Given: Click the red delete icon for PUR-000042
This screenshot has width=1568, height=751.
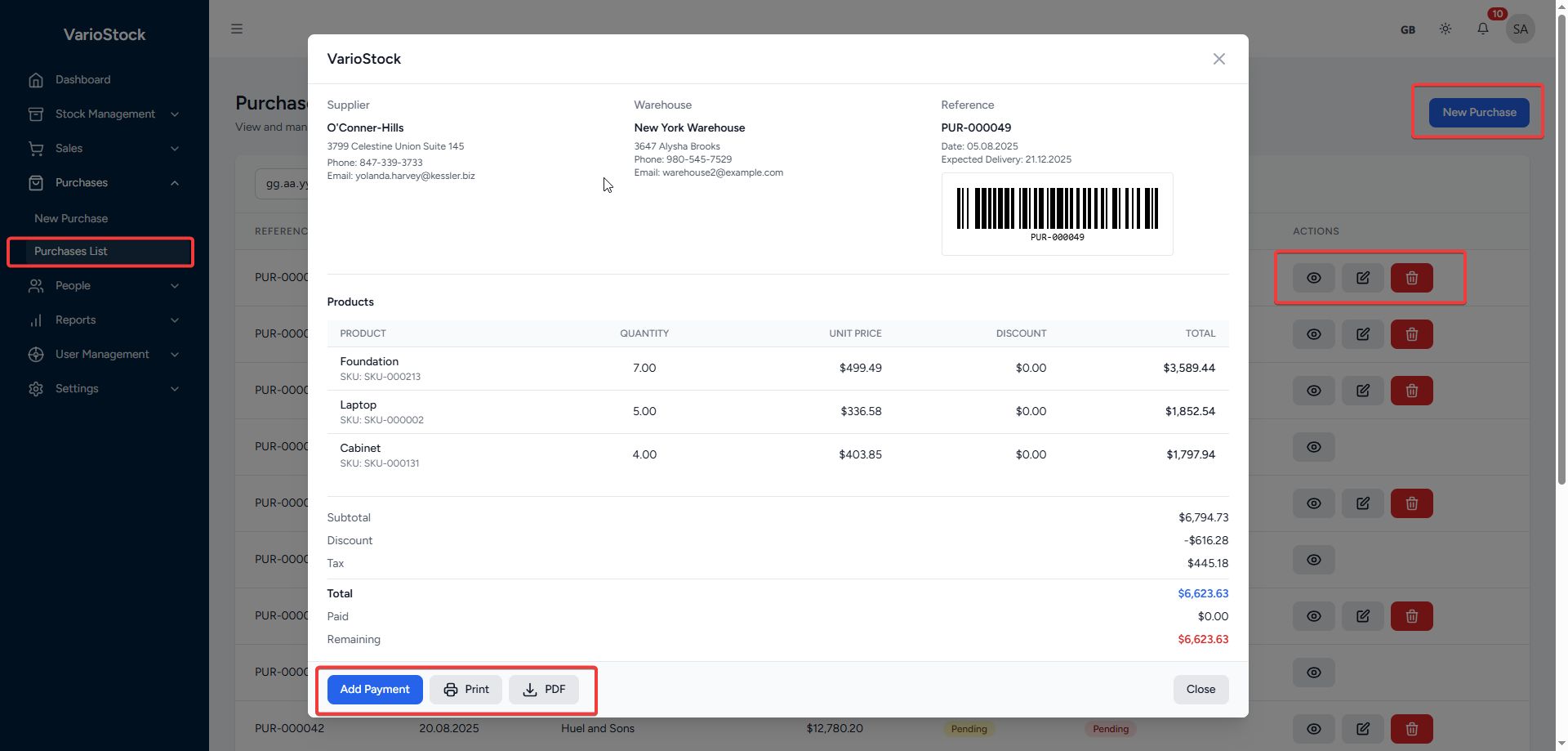Looking at the screenshot, I should 1411,728.
